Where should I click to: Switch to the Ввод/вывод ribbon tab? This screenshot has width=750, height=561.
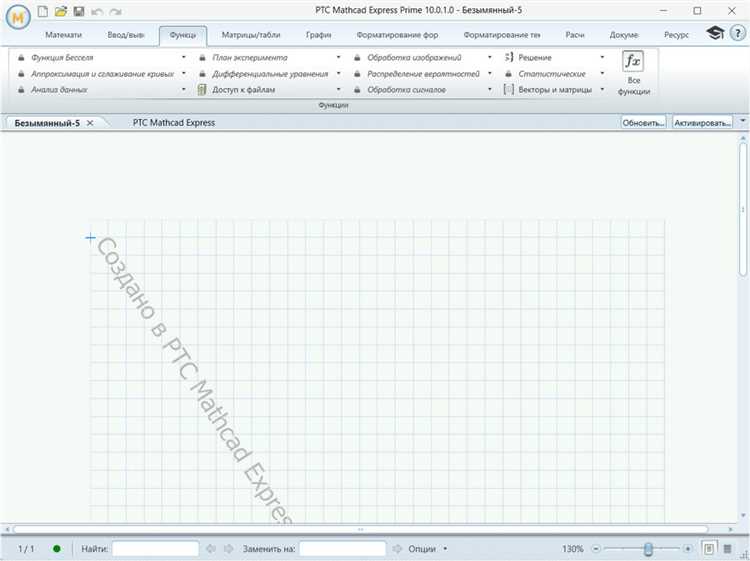[x=126, y=35]
